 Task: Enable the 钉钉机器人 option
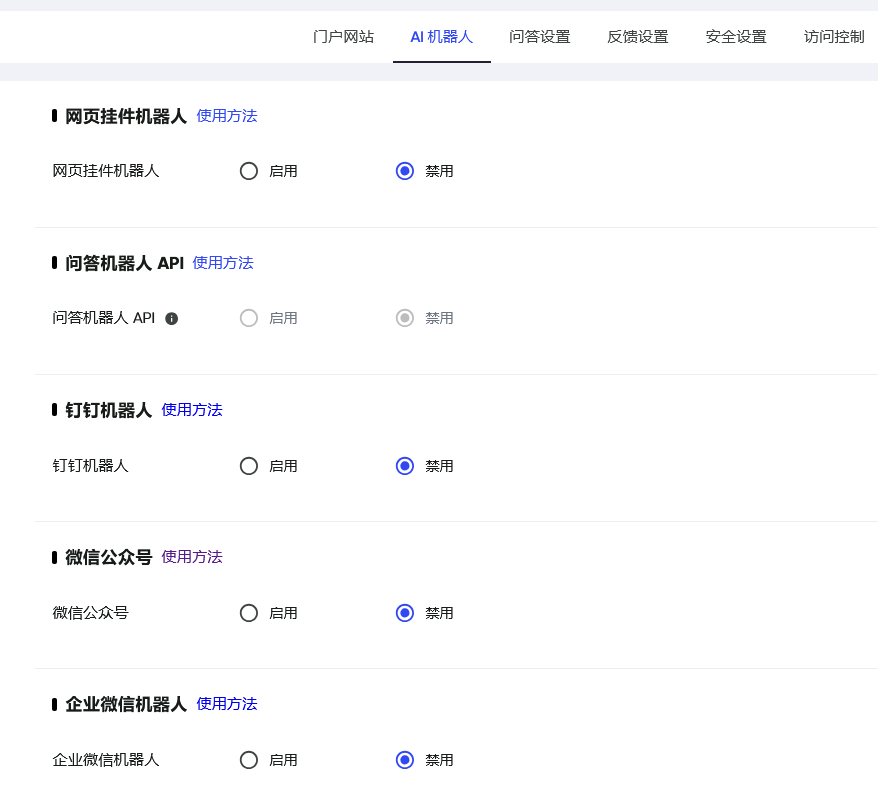[249, 466]
